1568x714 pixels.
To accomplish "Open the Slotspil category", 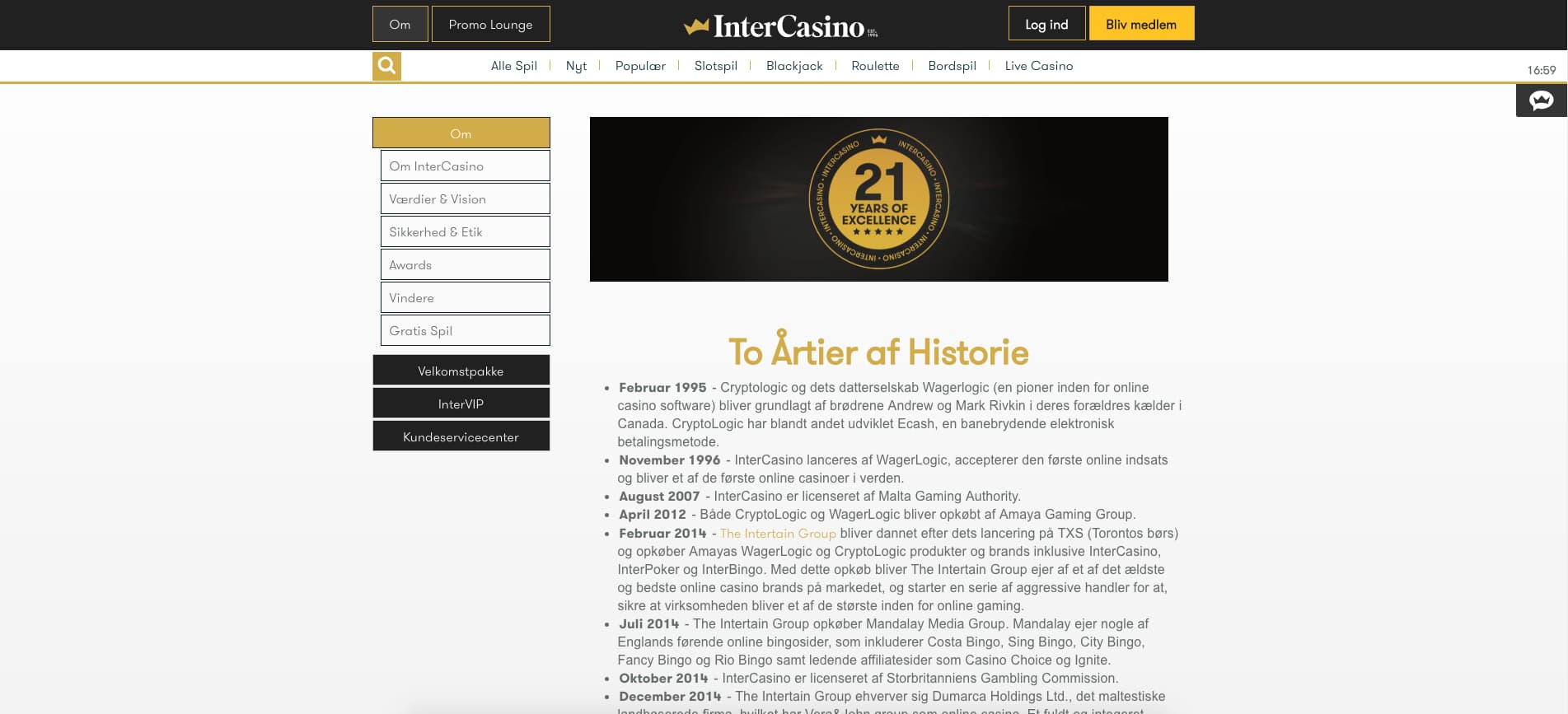I will (716, 66).
